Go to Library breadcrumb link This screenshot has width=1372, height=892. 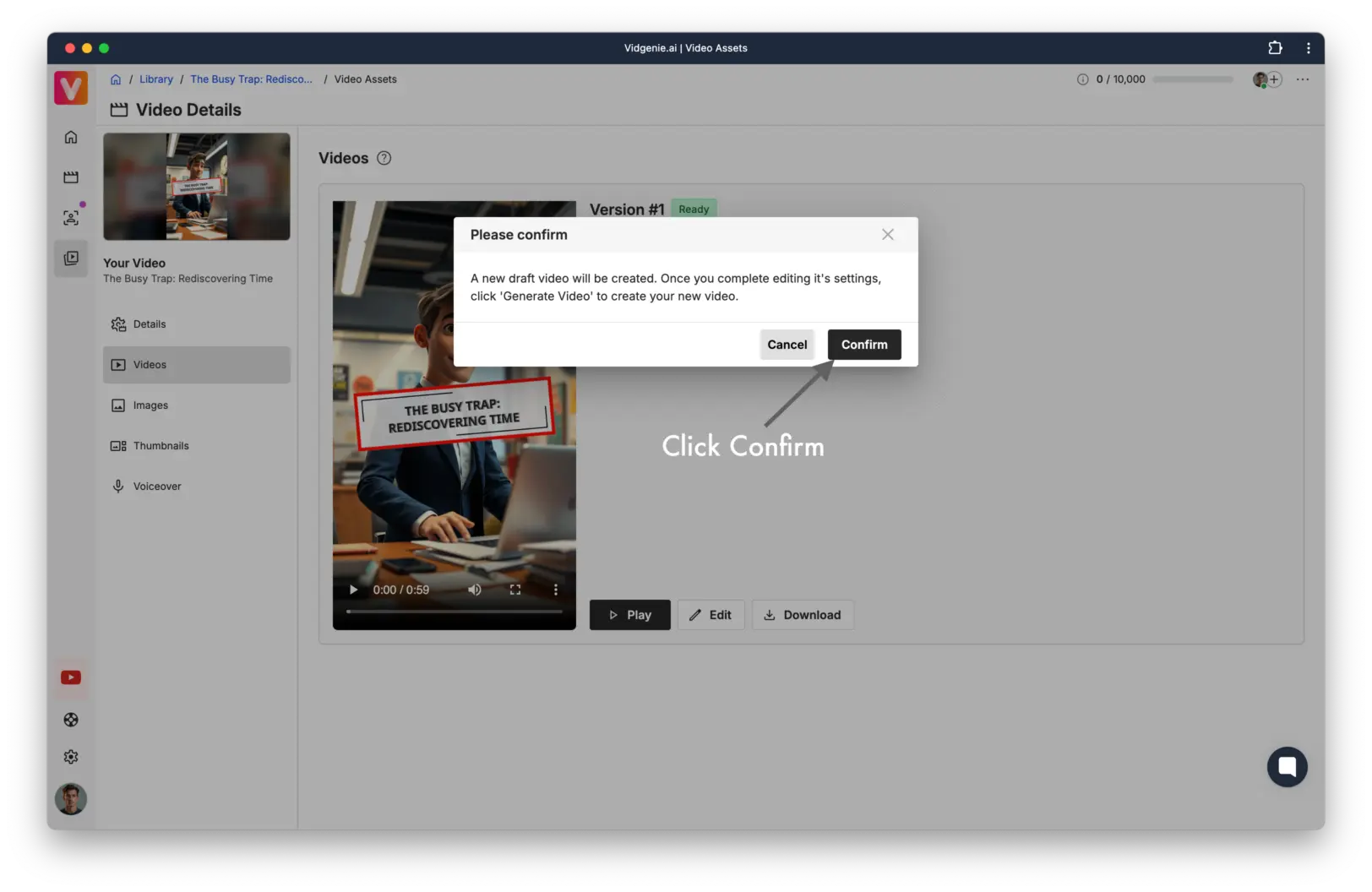(156, 79)
